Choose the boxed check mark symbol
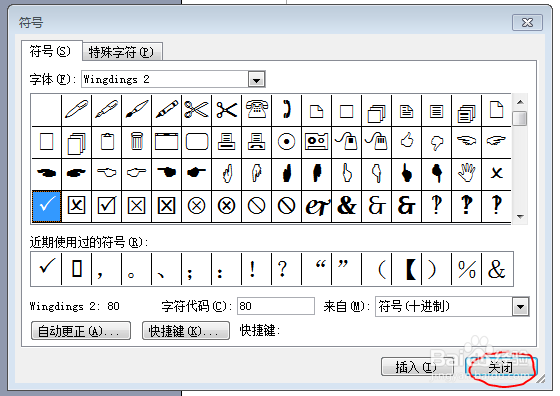Viewport: 560px width, 396px height. coord(106,206)
